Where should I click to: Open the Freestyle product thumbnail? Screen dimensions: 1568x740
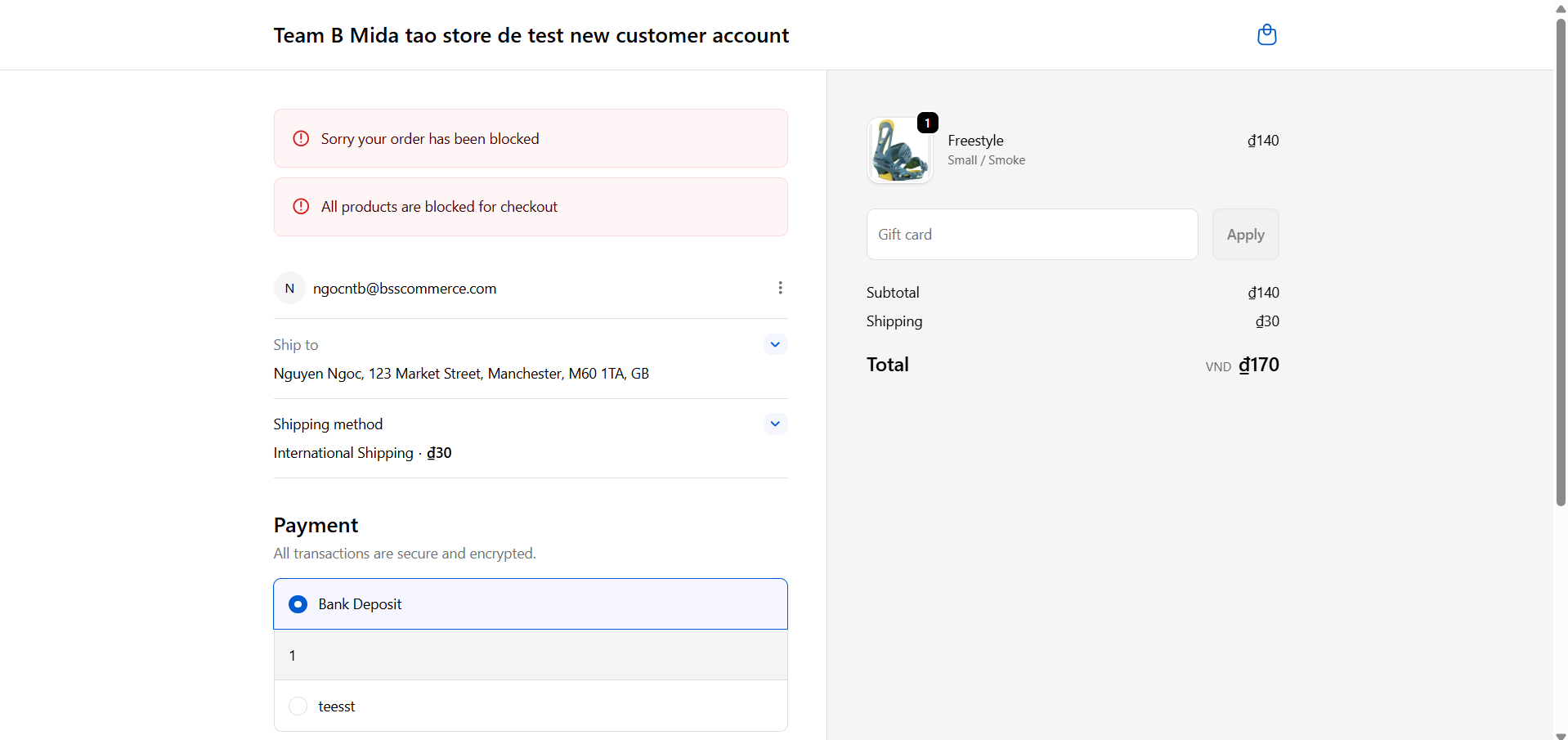[x=899, y=150]
